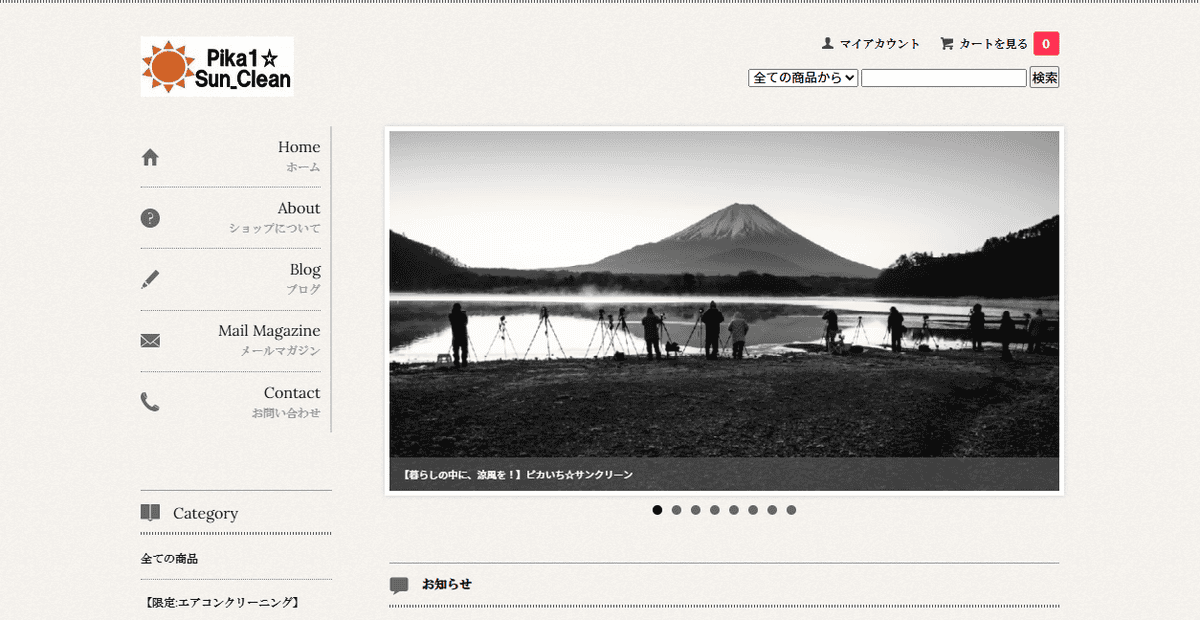
Task: Switch to the last slideshow dot
Action: (791, 510)
